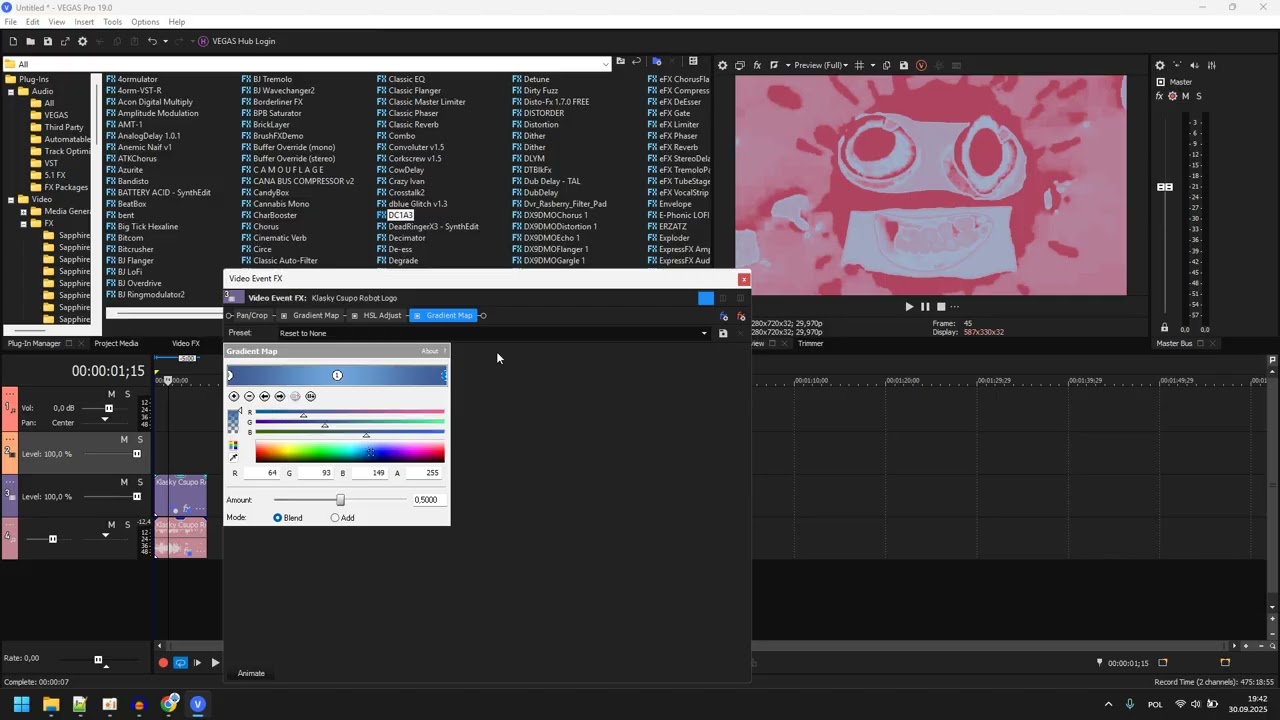Click the Animate button
The height and width of the screenshot is (720, 1280).
click(x=251, y=673)
